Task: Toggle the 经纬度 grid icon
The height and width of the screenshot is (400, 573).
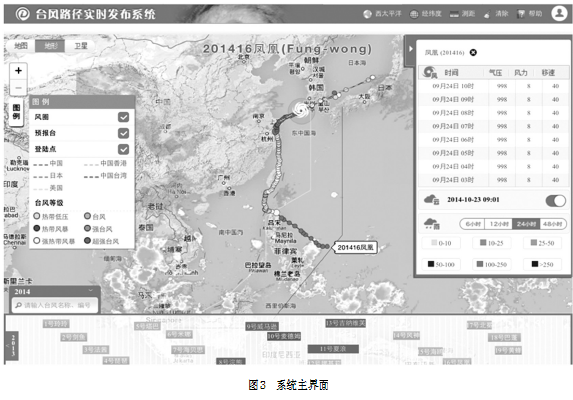Action: [414, 14]
